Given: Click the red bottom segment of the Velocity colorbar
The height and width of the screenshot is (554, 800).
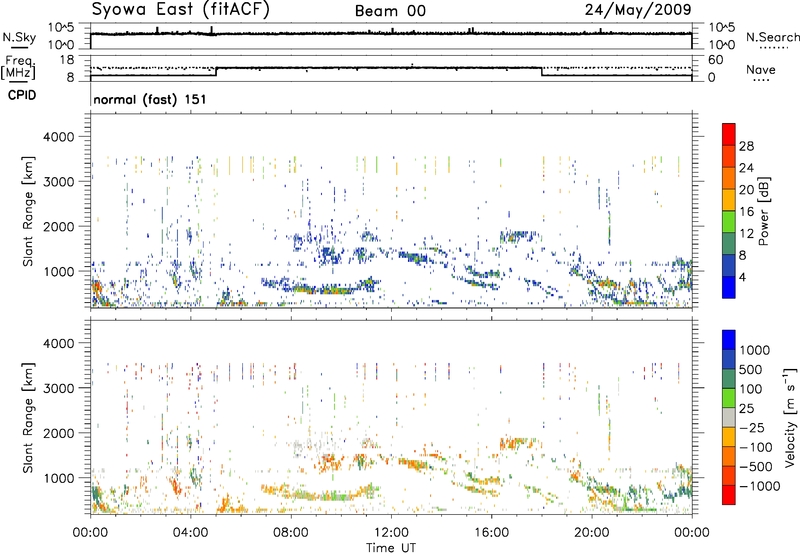Looking at the screenshot, I should (x=729, y=495).
